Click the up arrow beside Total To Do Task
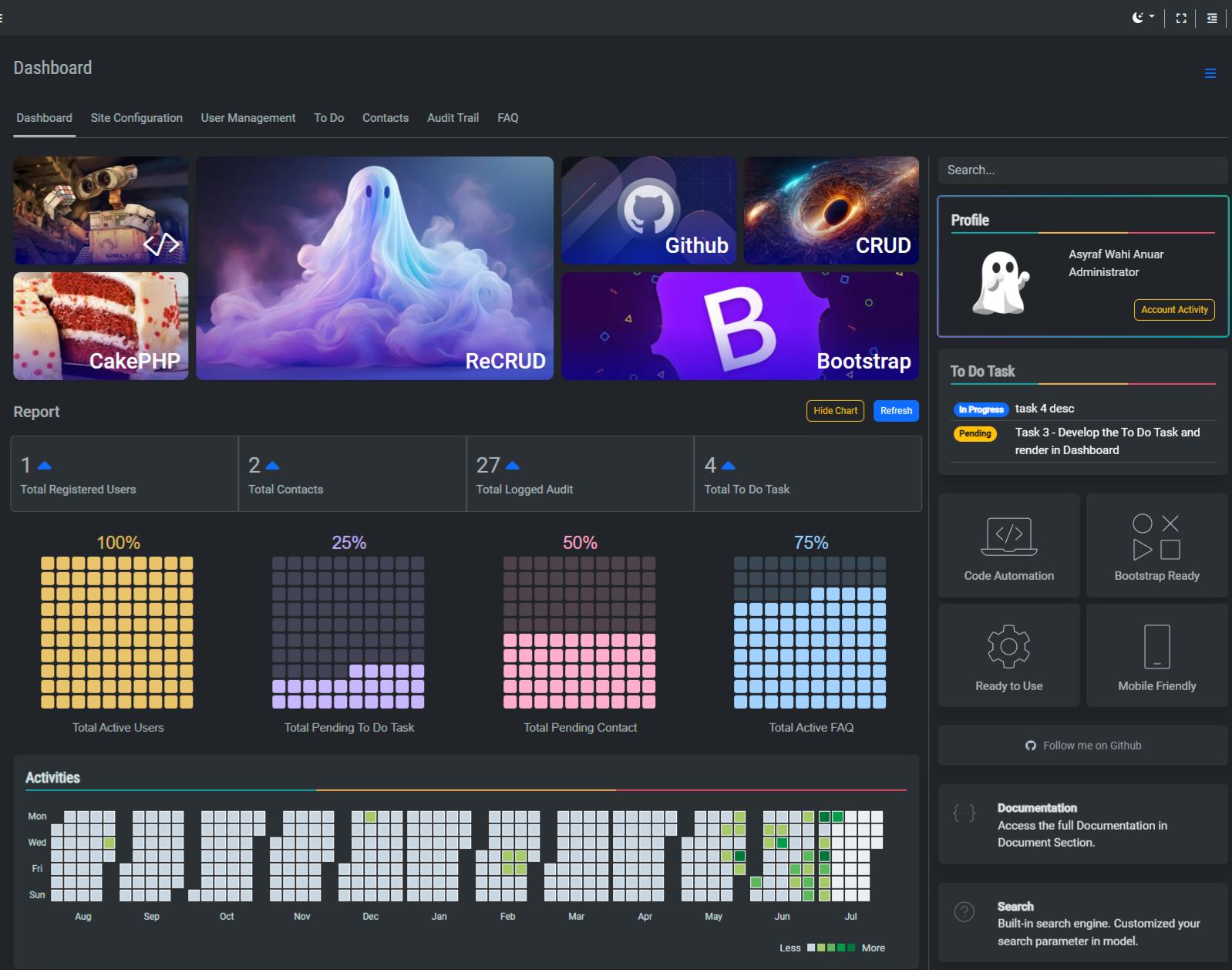 pos(728,466)
